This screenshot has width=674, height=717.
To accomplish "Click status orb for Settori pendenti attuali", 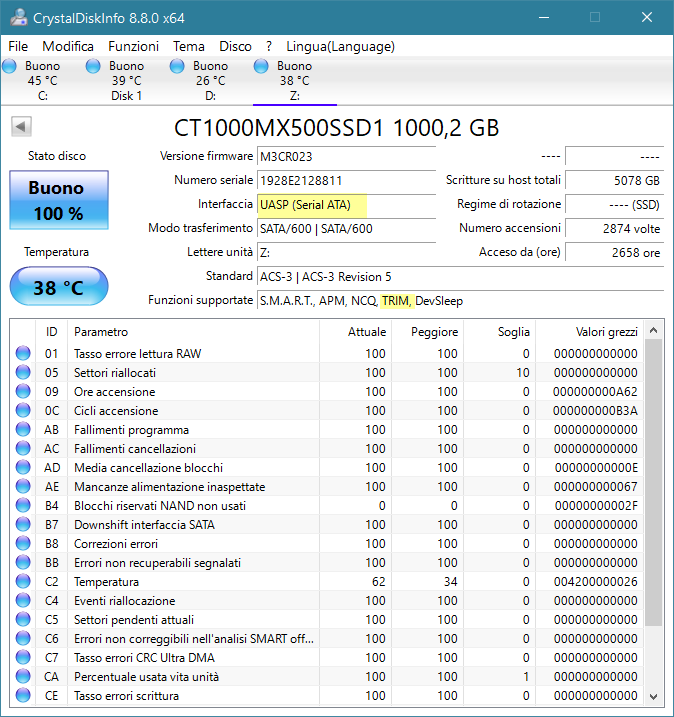I will [x=23, y=619].
